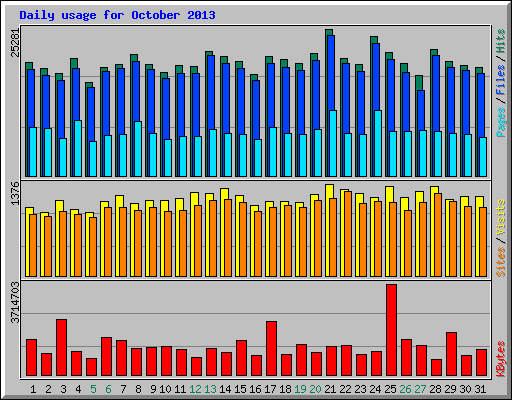Click the green day 13 axis label

pyautogui.click(x=210, y=389)
